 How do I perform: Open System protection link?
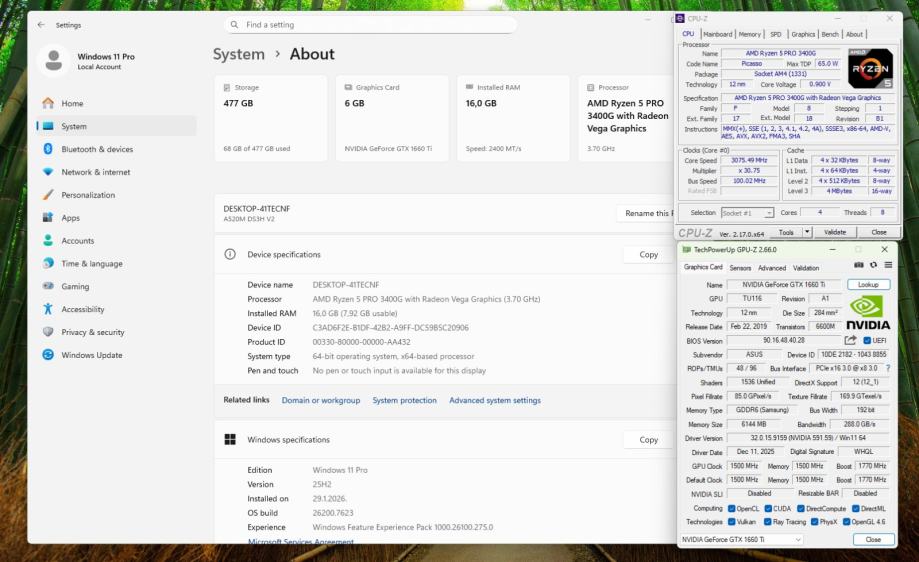[x=404, y=400]
